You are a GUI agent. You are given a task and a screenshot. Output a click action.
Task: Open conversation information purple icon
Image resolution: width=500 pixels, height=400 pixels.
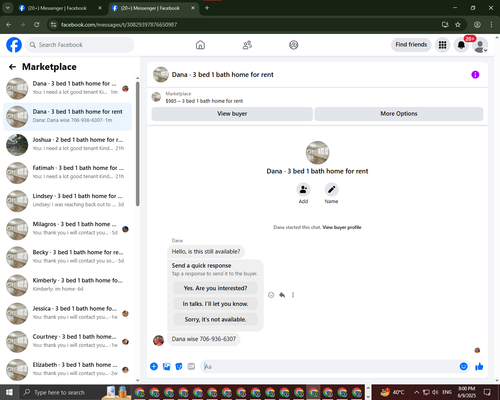pyautogui.click(x=475, y=75)
